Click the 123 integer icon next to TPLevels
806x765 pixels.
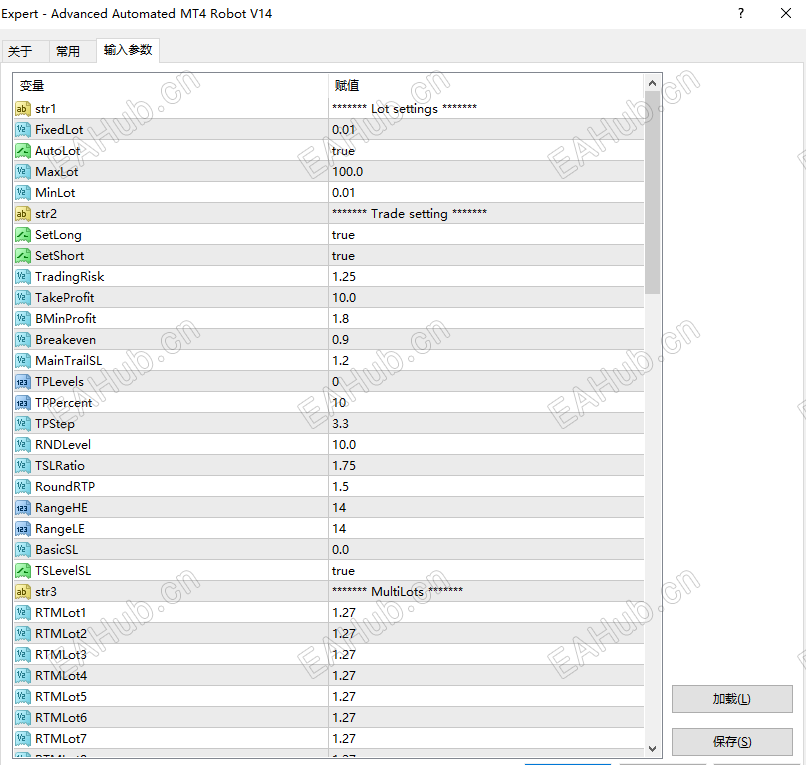coord(22,381)
